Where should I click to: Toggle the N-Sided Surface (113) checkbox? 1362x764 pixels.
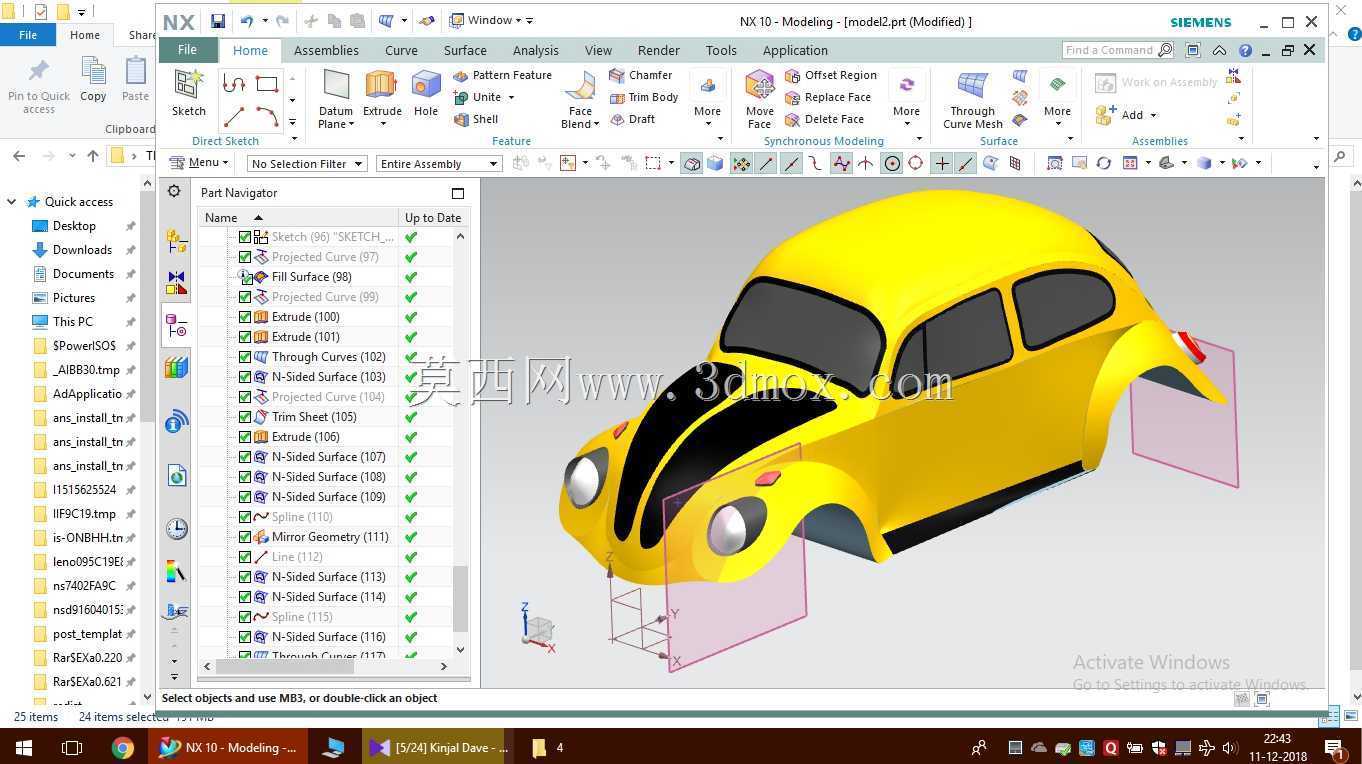(245, 577)
